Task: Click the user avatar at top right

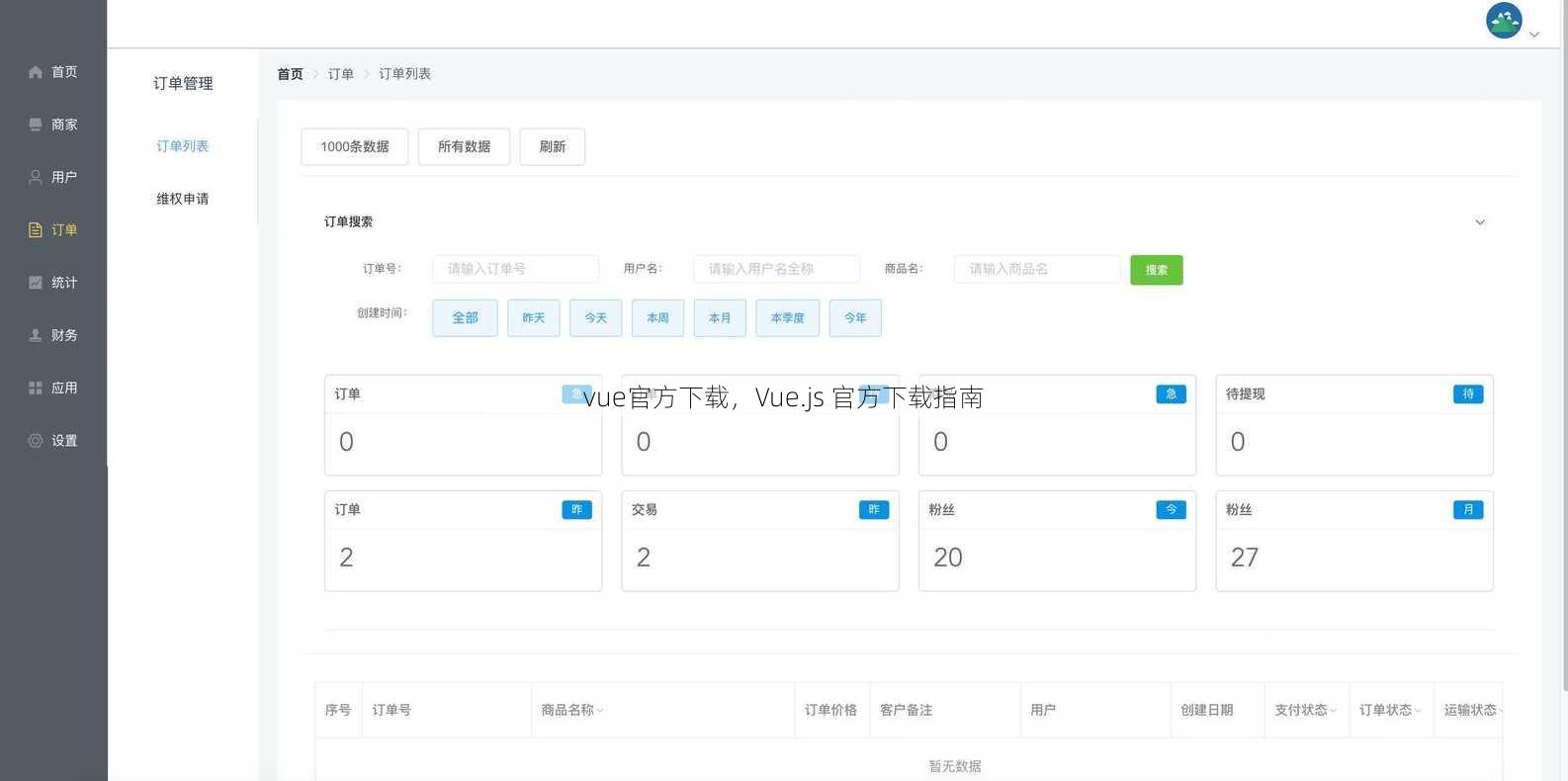Action: (x=1504, y=21)
